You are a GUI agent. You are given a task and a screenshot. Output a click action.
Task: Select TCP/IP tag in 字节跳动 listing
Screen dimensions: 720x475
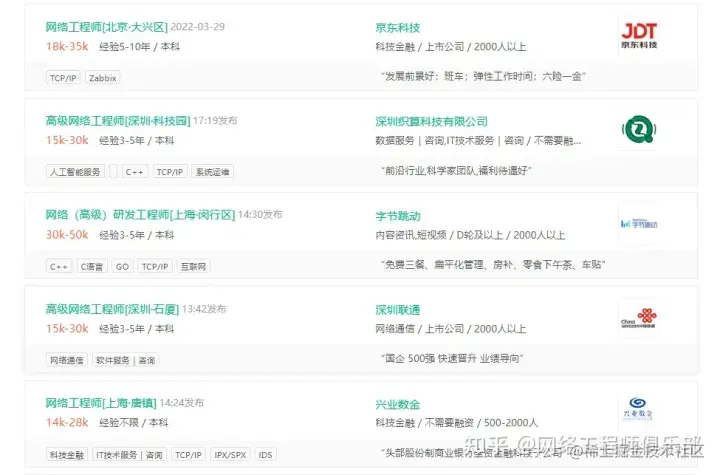pos(155,266)
